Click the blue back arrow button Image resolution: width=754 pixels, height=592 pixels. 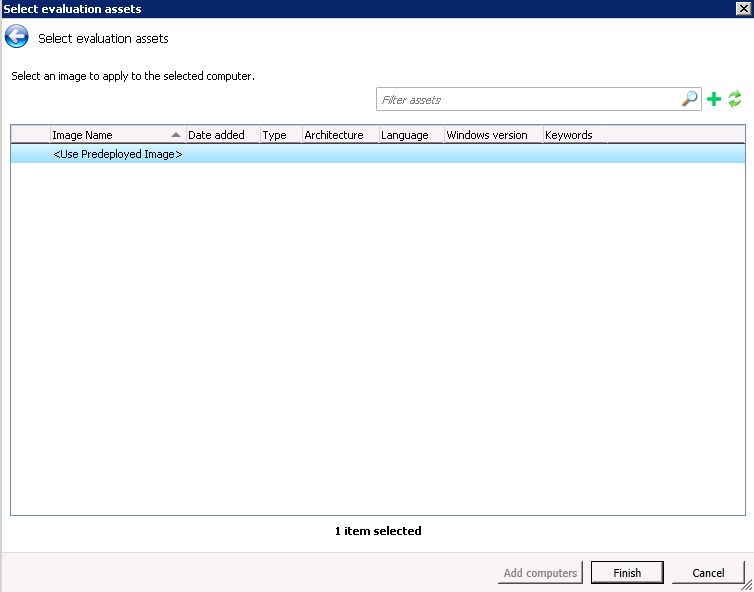(17, 38)
